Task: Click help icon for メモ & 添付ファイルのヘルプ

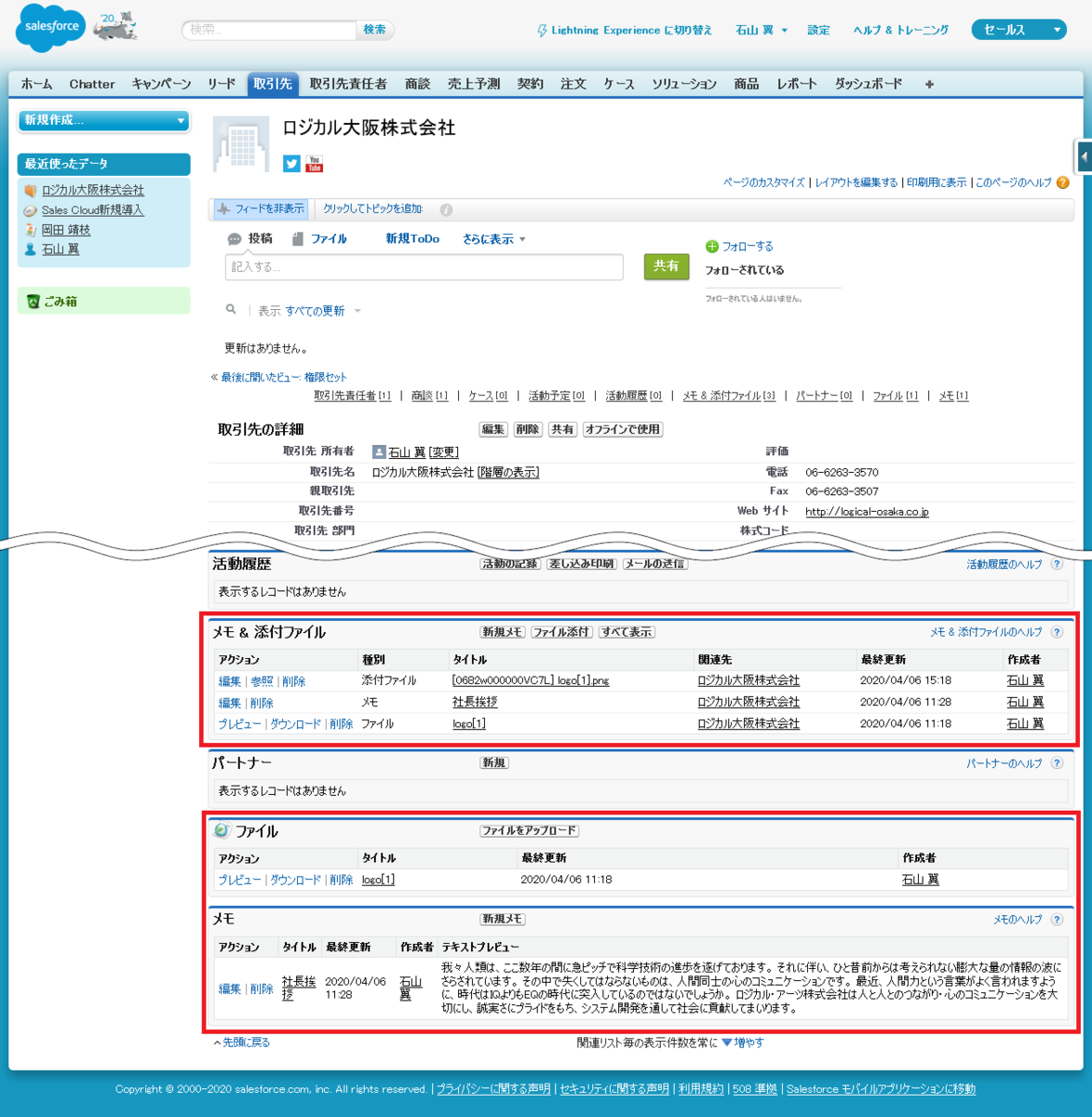Action: pyautogui.click(x=1057, y=632)
